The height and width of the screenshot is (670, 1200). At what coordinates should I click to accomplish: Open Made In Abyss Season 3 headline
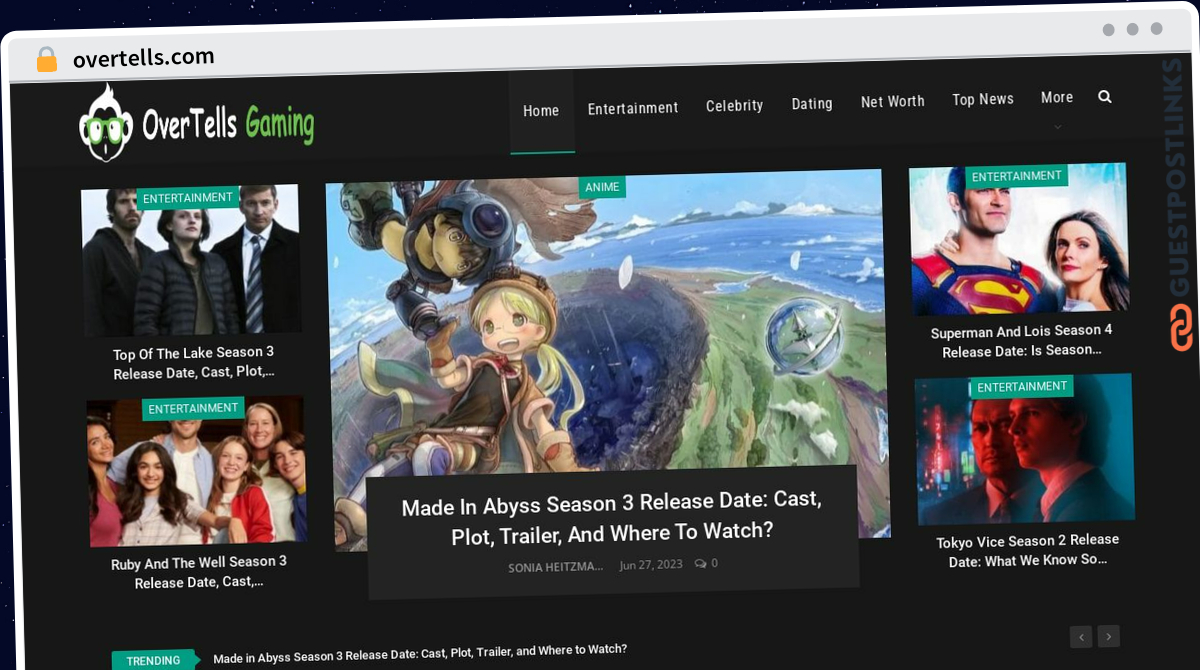tap(612, 518)
